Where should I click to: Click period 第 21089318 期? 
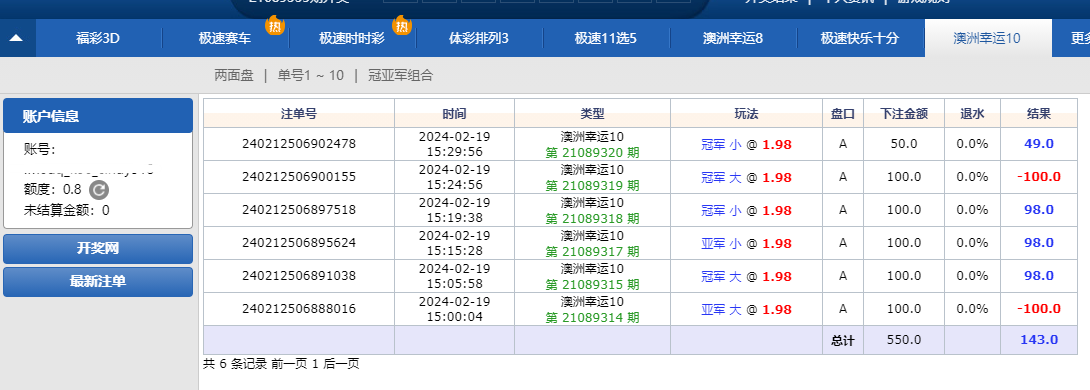point(592,218)
